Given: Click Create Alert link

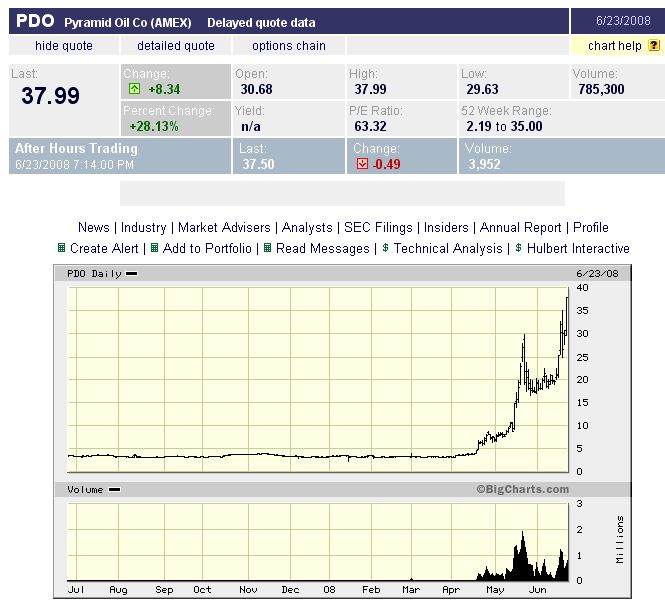Looking at the screenshot, I should coord(104,248).
